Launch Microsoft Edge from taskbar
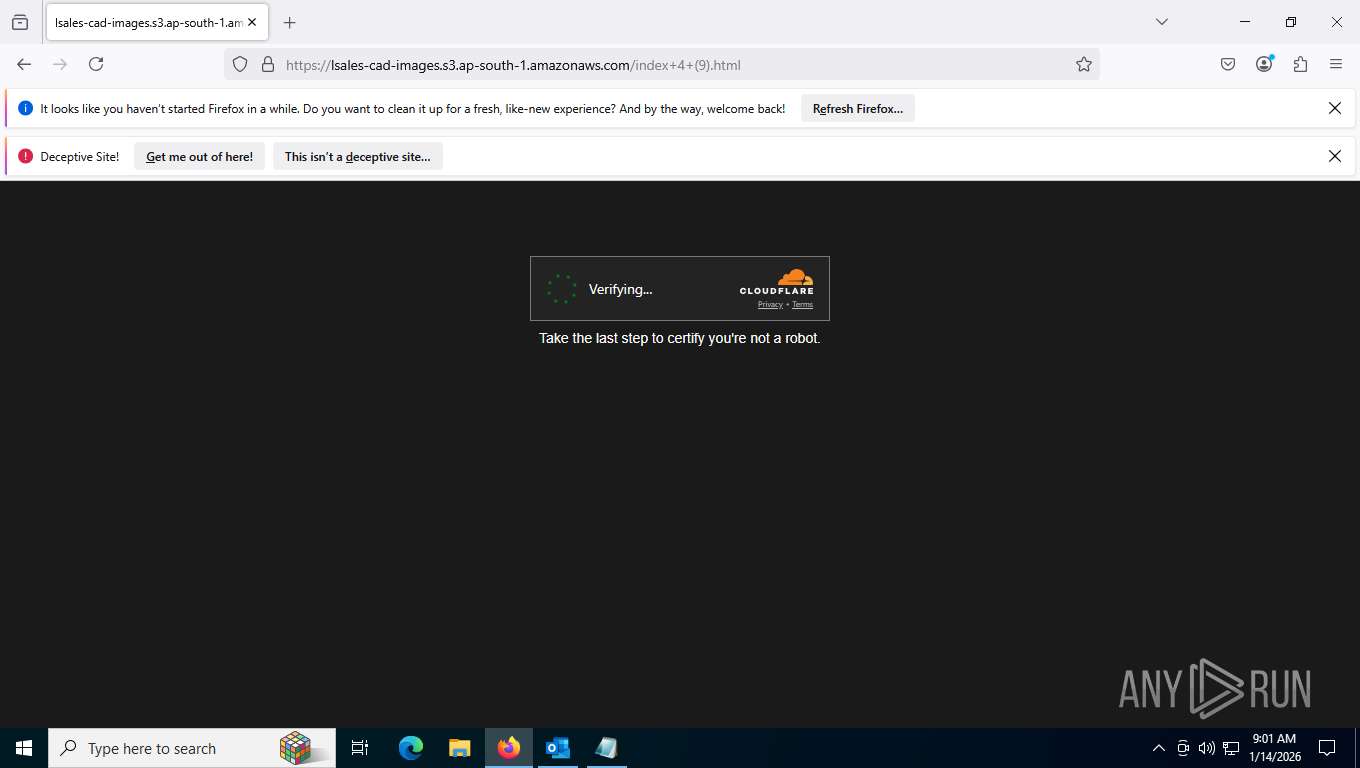The width and height of the screenshot is (1360, 768). [411, 748]
